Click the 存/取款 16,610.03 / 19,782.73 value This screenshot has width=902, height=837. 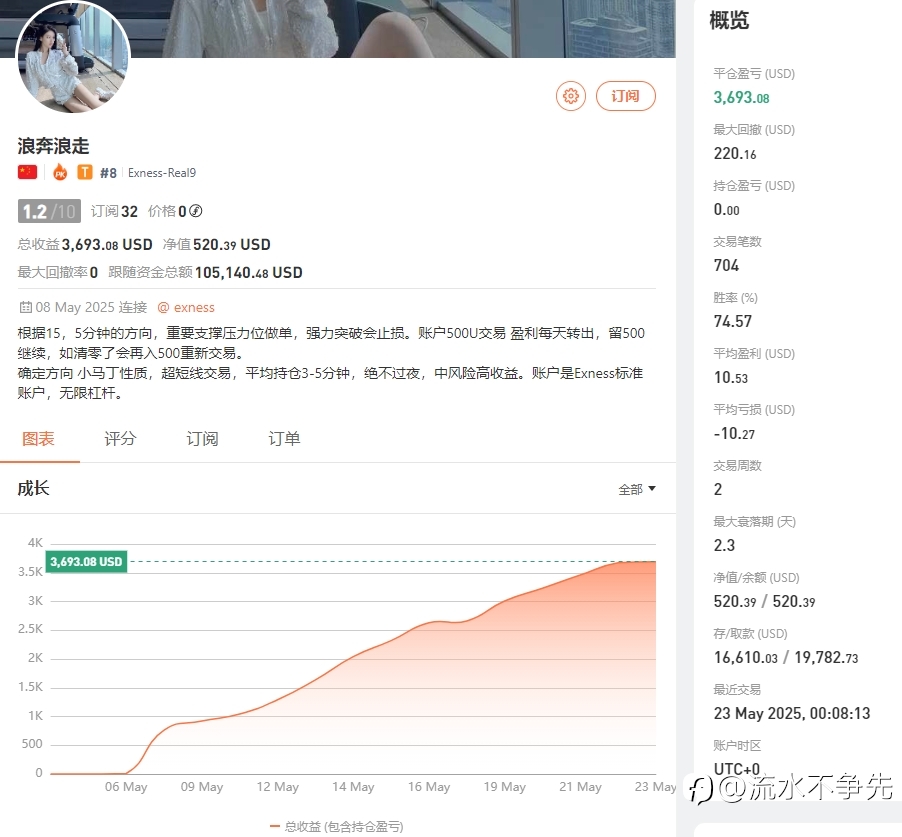tap(786, 657)
